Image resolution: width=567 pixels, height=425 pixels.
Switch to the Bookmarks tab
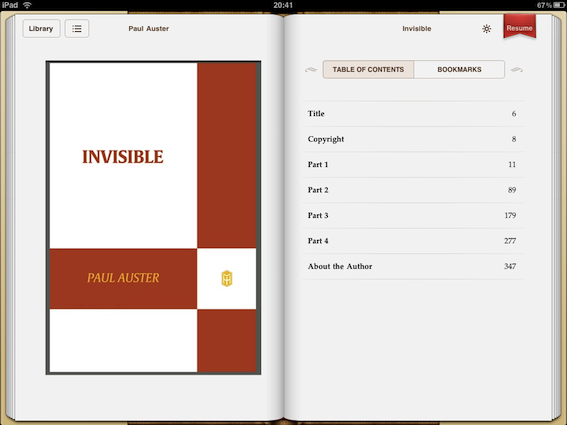click(459, 69)
